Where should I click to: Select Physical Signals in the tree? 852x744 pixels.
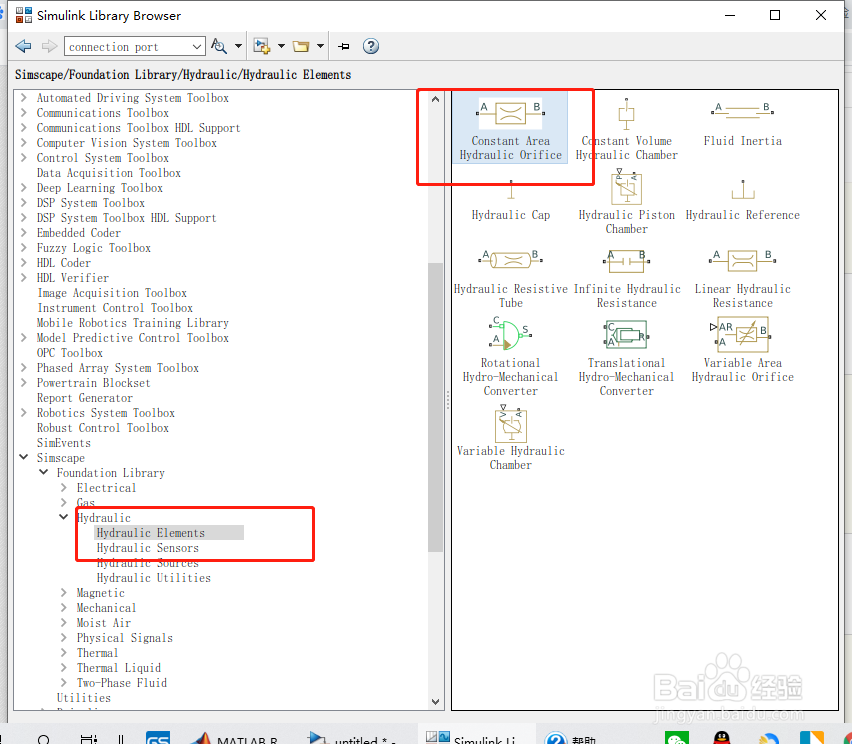tap(124, 638)
